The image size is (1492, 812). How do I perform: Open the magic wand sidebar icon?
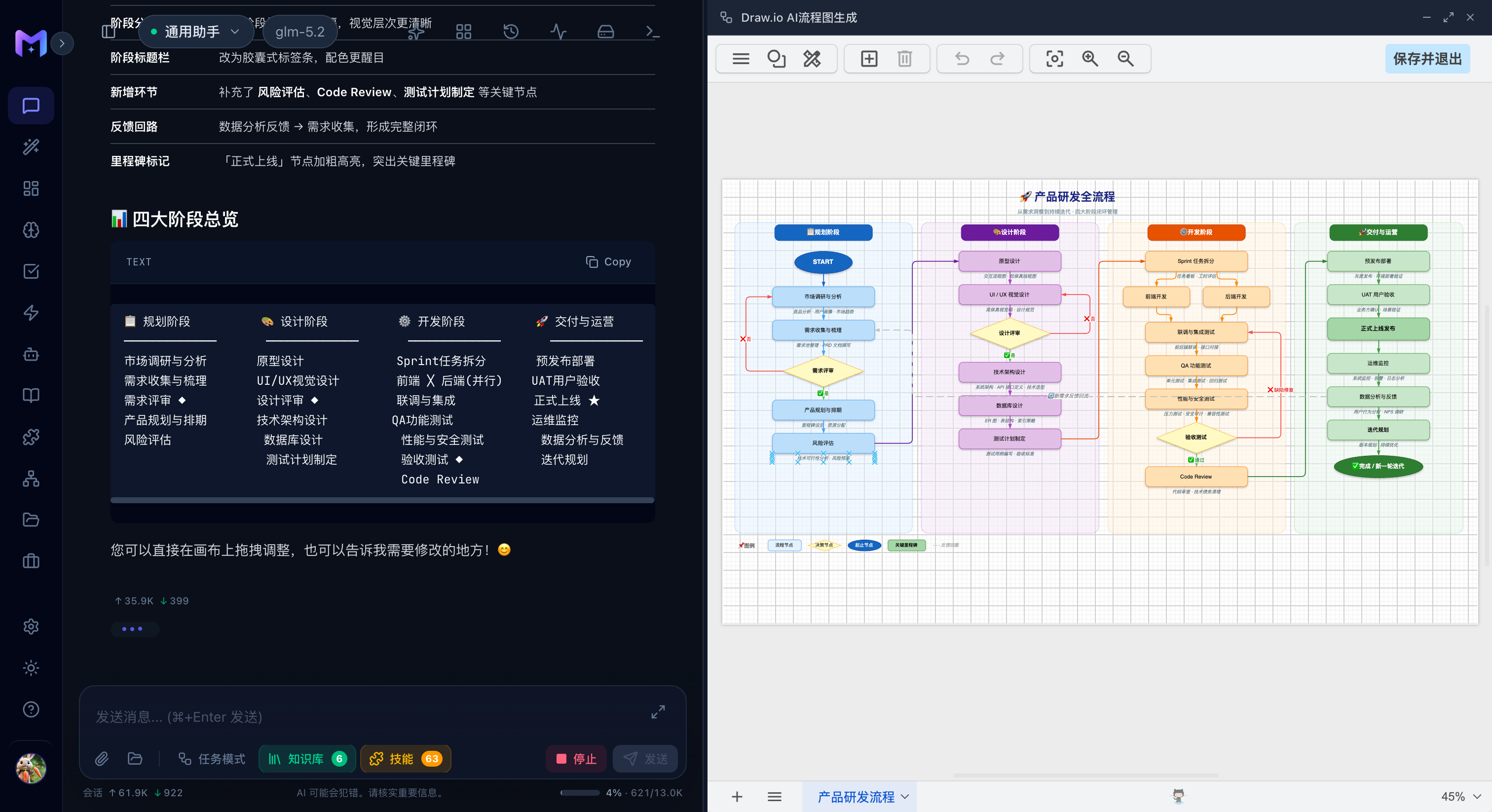point(31,147)
